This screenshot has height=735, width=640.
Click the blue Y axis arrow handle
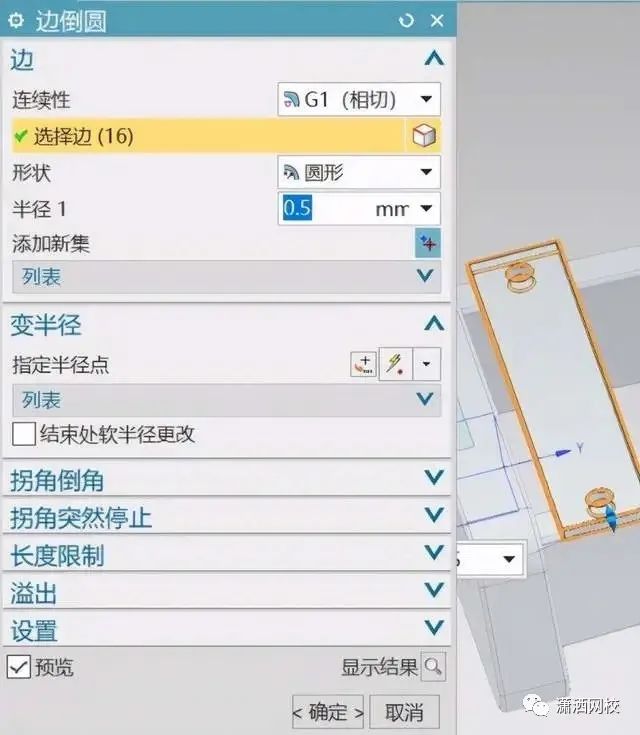coord(563,453)
